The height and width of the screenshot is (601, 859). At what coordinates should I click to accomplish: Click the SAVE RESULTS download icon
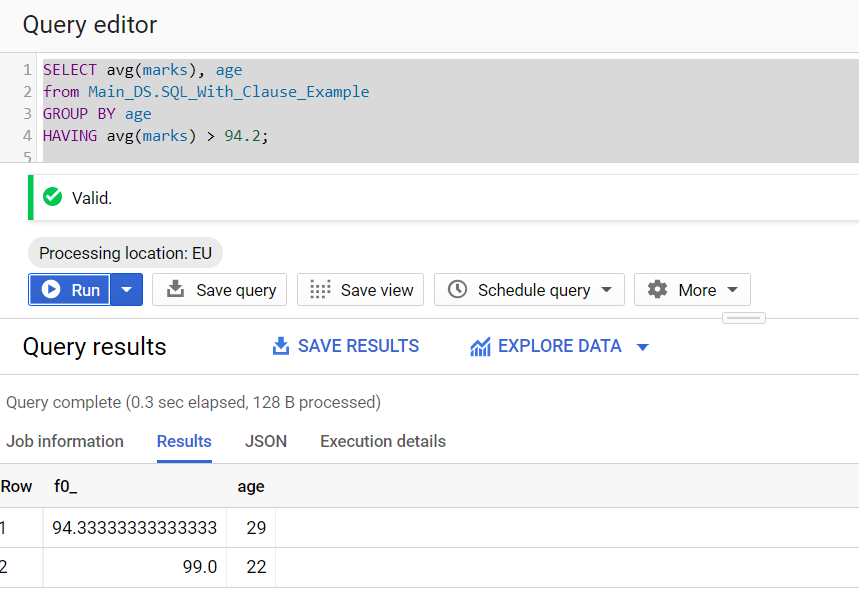[280, 345]
